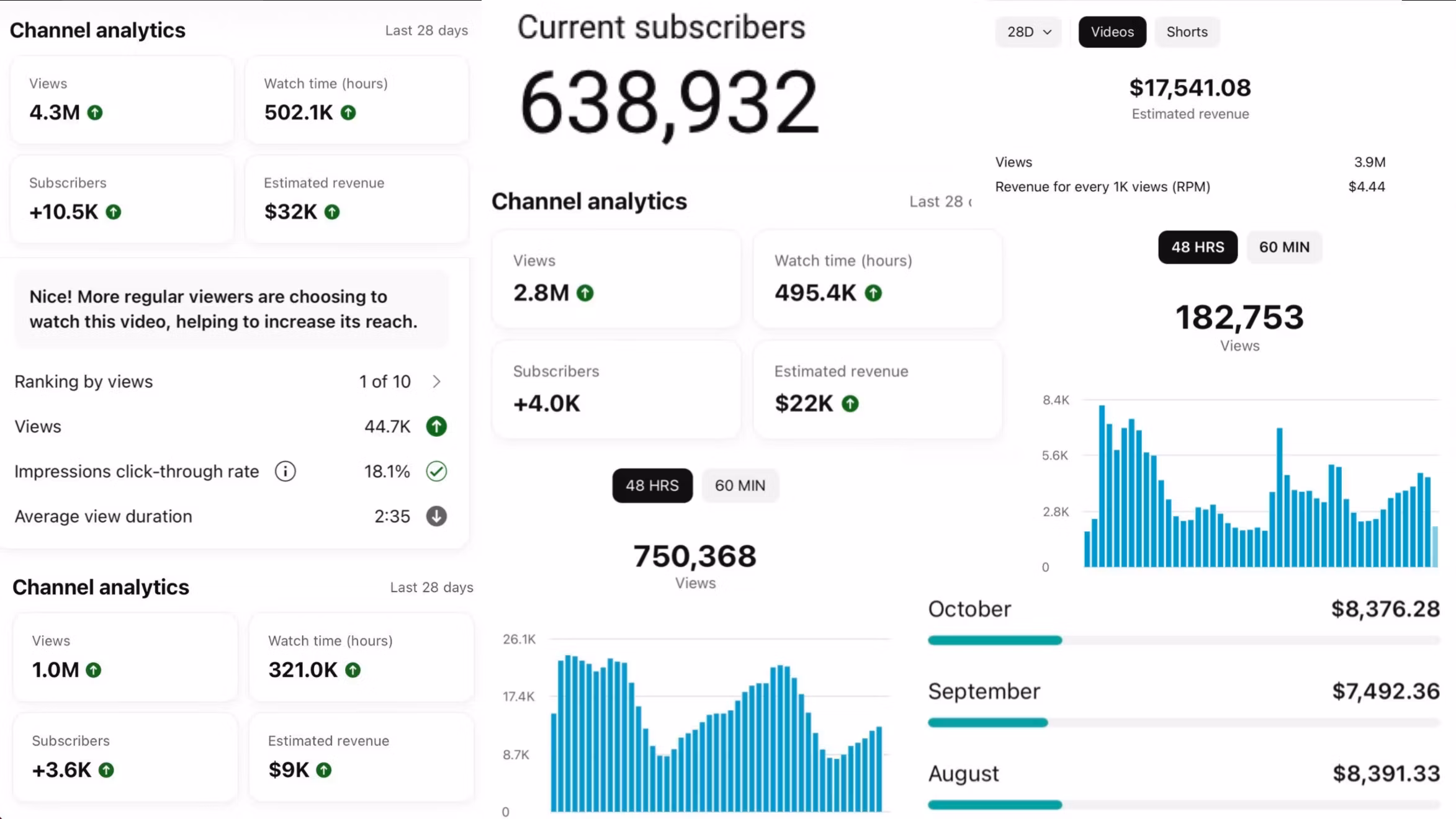The width and height of the screenshot is (1456, 819).
Task: Click the green up arrow beside 44.7K views
Action: point(436,426)
